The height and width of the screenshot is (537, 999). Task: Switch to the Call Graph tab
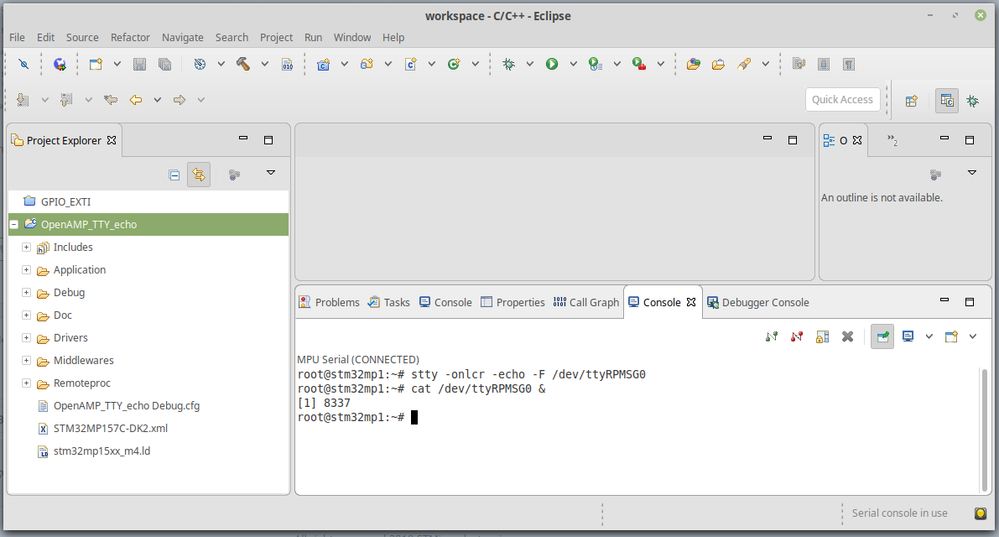[x=586, y=303]
